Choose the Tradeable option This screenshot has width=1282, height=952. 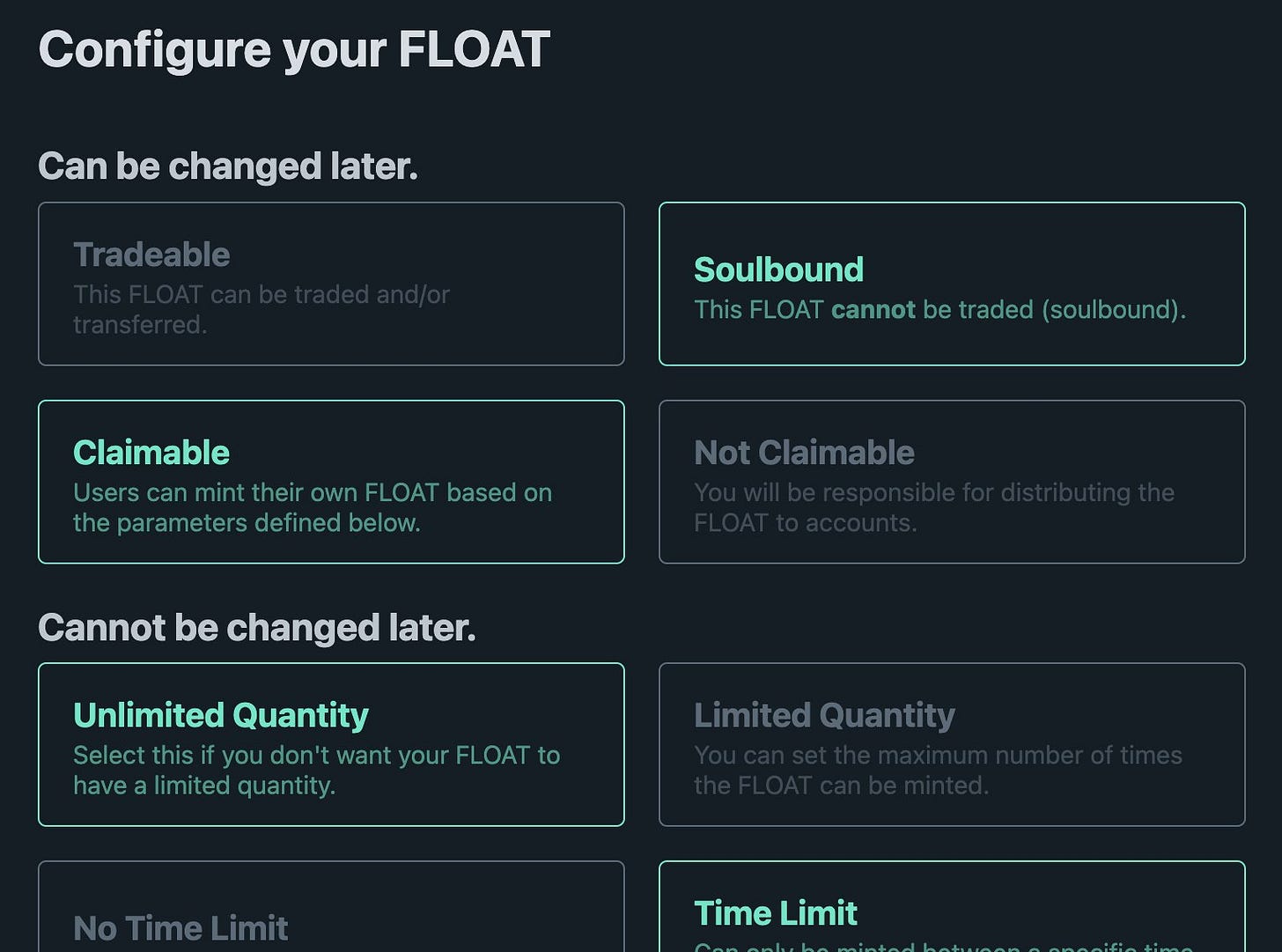pyautogui.click(x=330, y=284)
